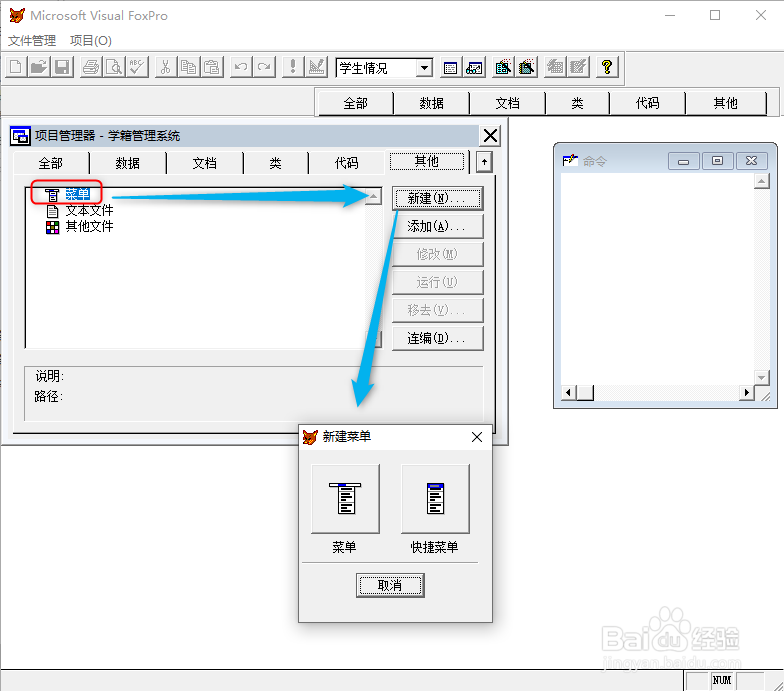
Task: Select the 其他 tab in the upper tab strip
Action: pyautogui.click(x=726, y=103)
